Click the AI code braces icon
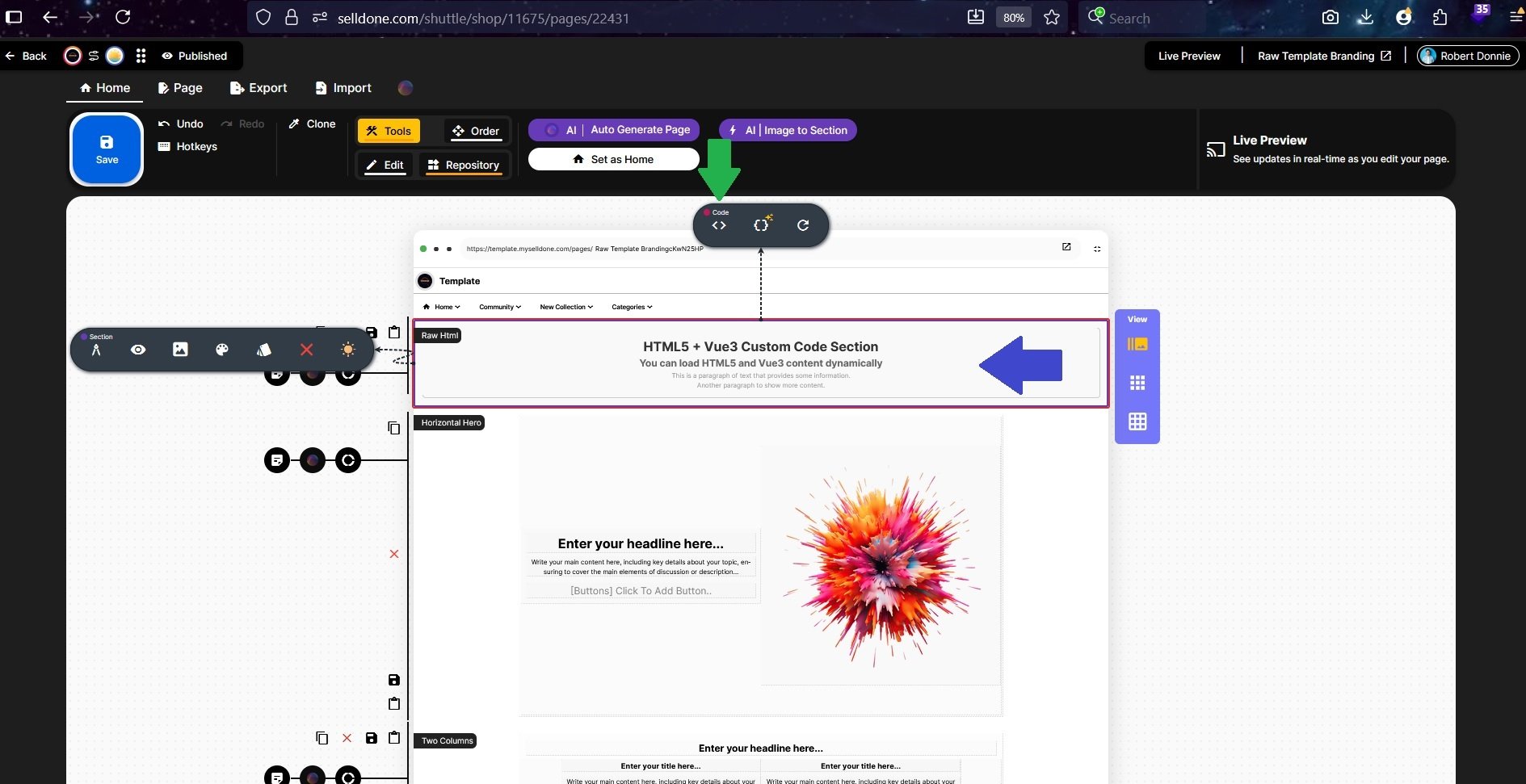1526x784 pixels. click(763, 224)
